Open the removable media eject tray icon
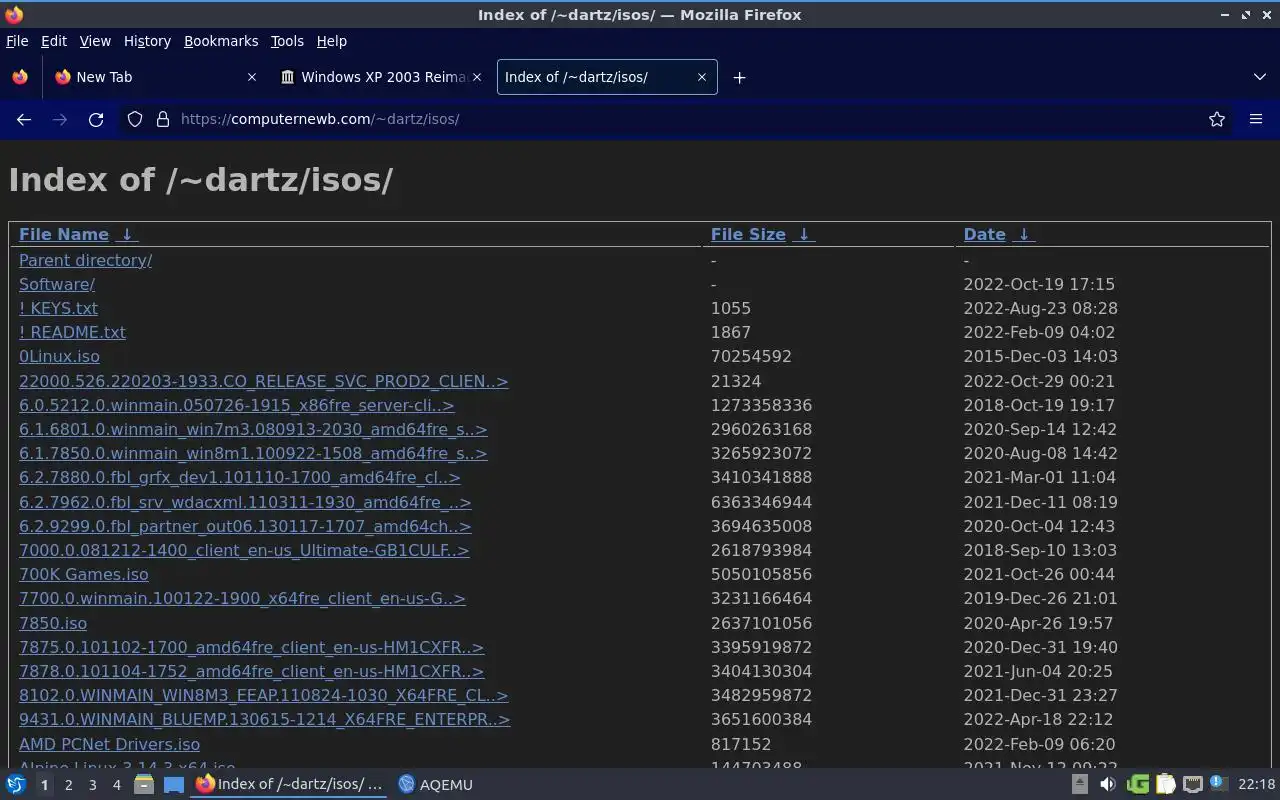 [1080, 785]
